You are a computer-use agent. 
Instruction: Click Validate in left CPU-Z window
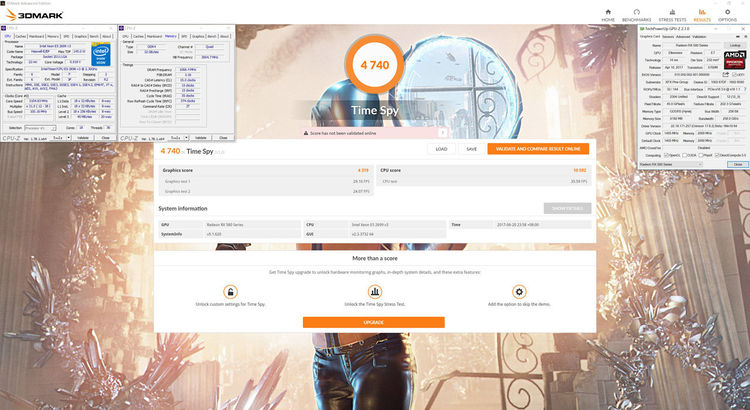click(x=83, y=138)
